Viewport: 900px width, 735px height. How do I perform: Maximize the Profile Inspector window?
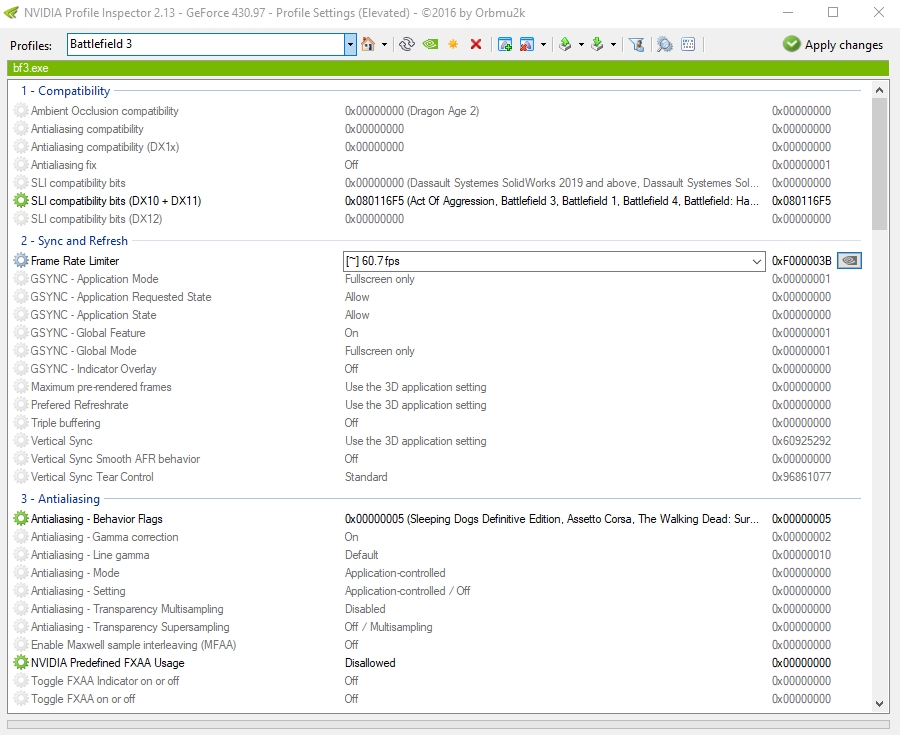click(833, 12)
